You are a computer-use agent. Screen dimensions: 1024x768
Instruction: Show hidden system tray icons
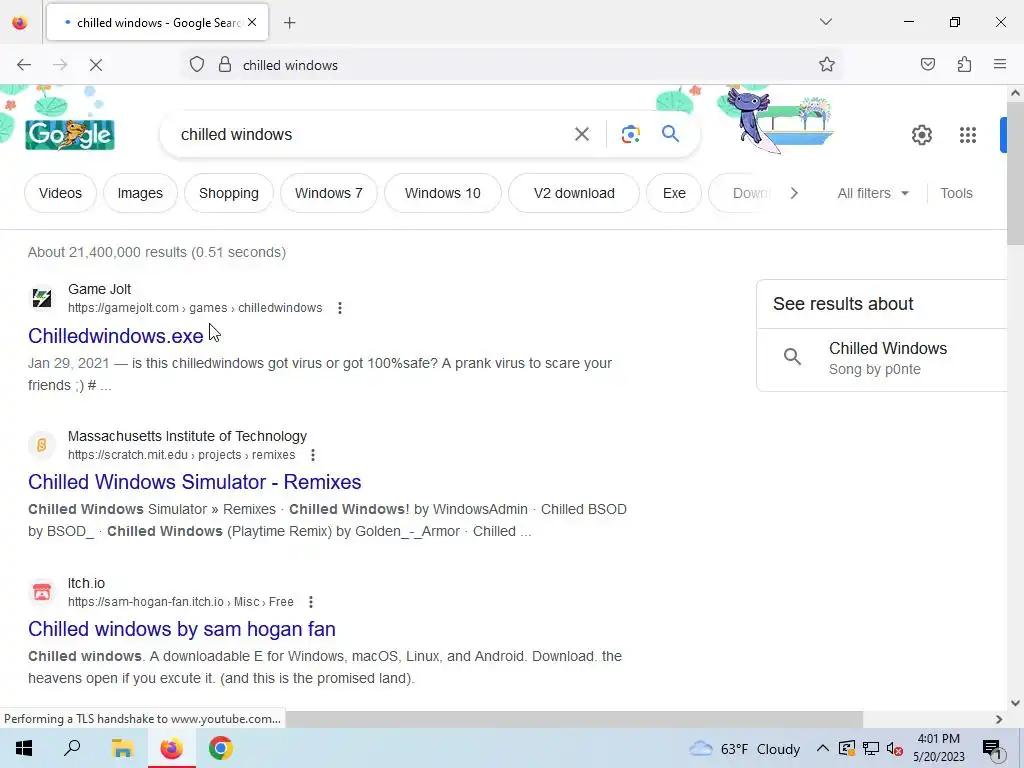point(822,748)
